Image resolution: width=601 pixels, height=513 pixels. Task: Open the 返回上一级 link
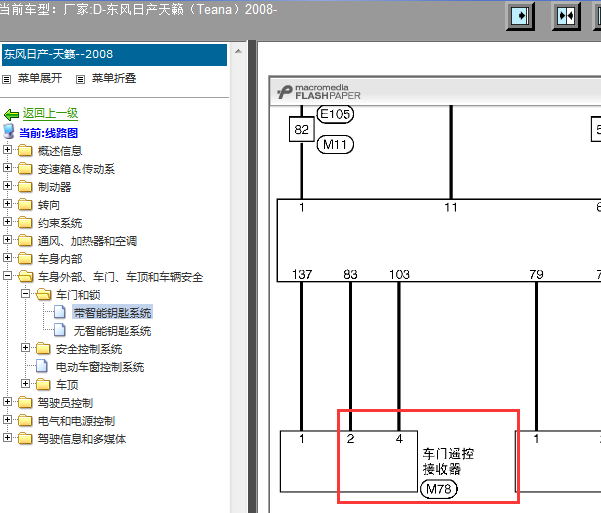[50, 113]
